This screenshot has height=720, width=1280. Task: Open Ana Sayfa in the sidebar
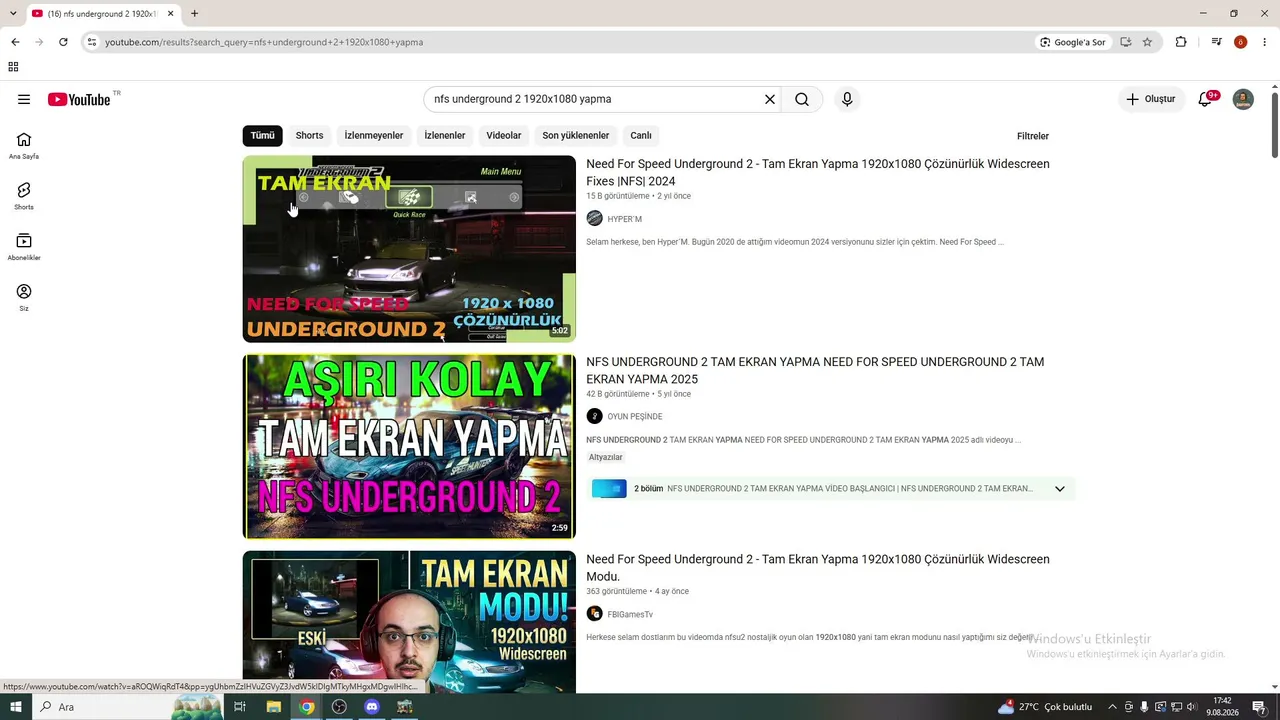coord(24,145)
